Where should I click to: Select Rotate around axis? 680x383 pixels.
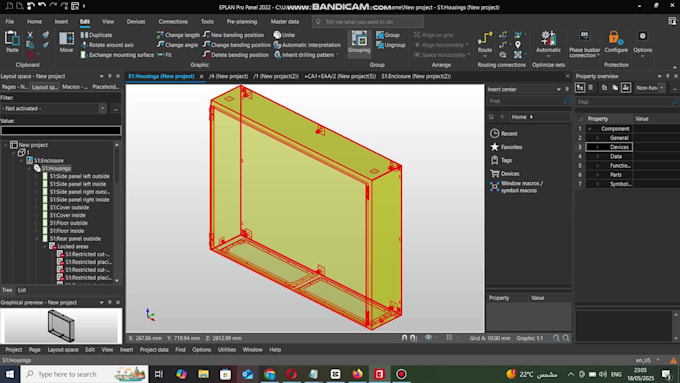[x=107, y=45]
